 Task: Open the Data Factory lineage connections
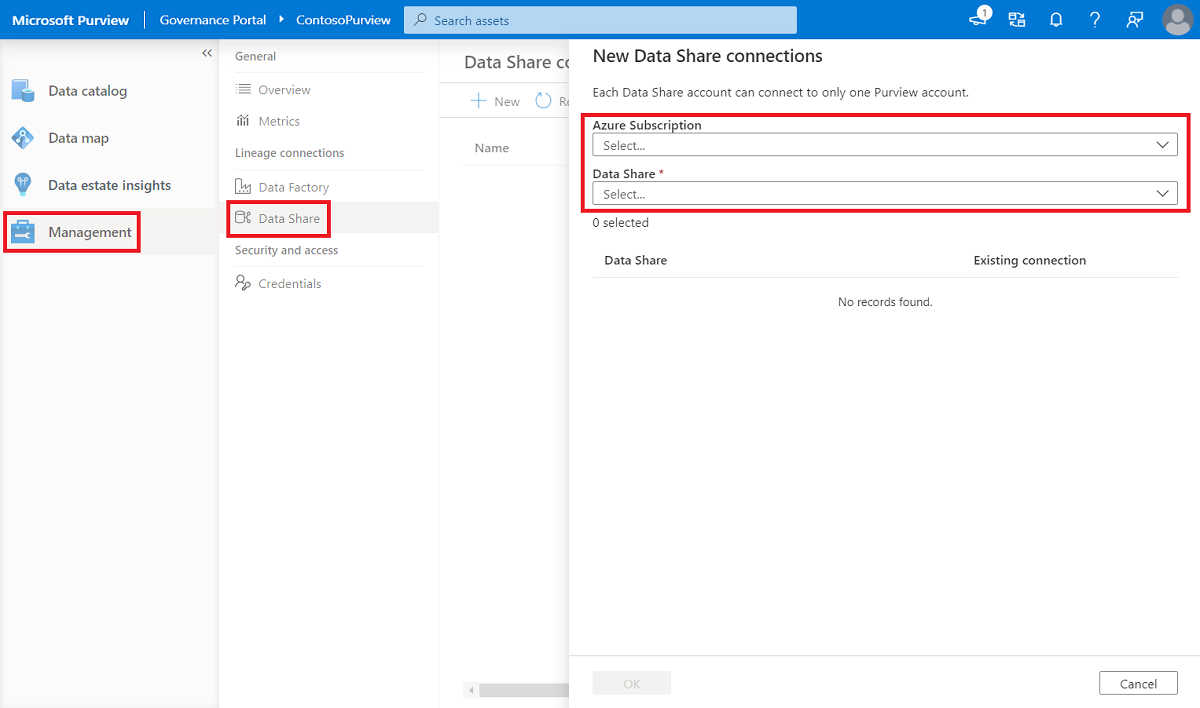click(x=290, y=186)
